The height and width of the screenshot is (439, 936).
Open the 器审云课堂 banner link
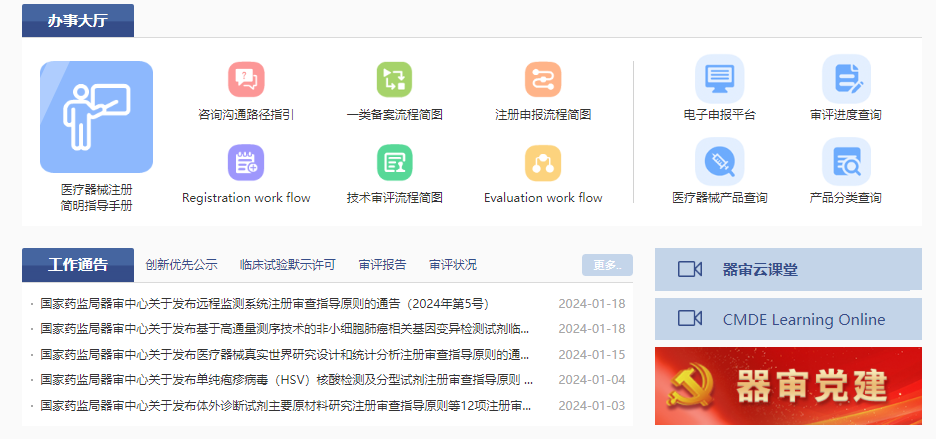(x=788, y=269)
